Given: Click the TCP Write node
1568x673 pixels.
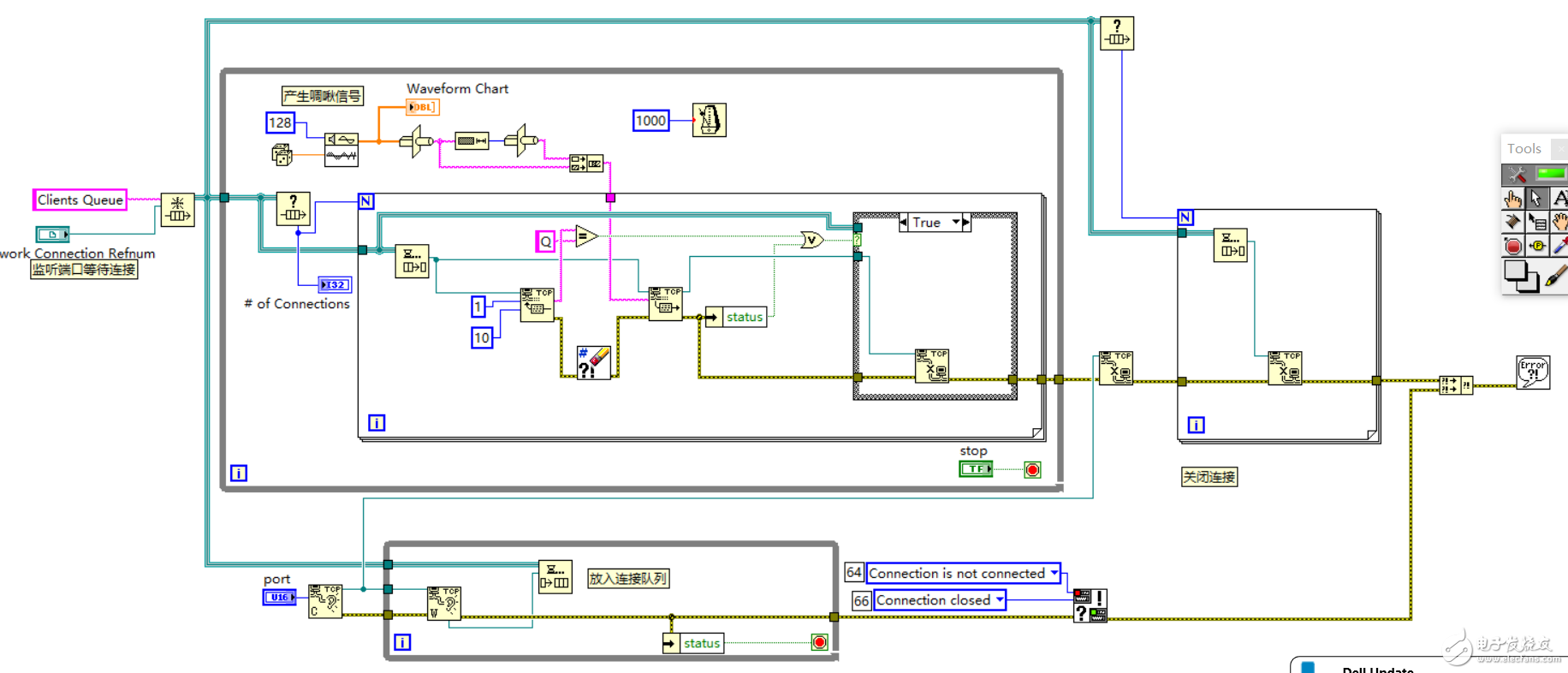Looking at the screenshot, I should (x=665, y=304).
